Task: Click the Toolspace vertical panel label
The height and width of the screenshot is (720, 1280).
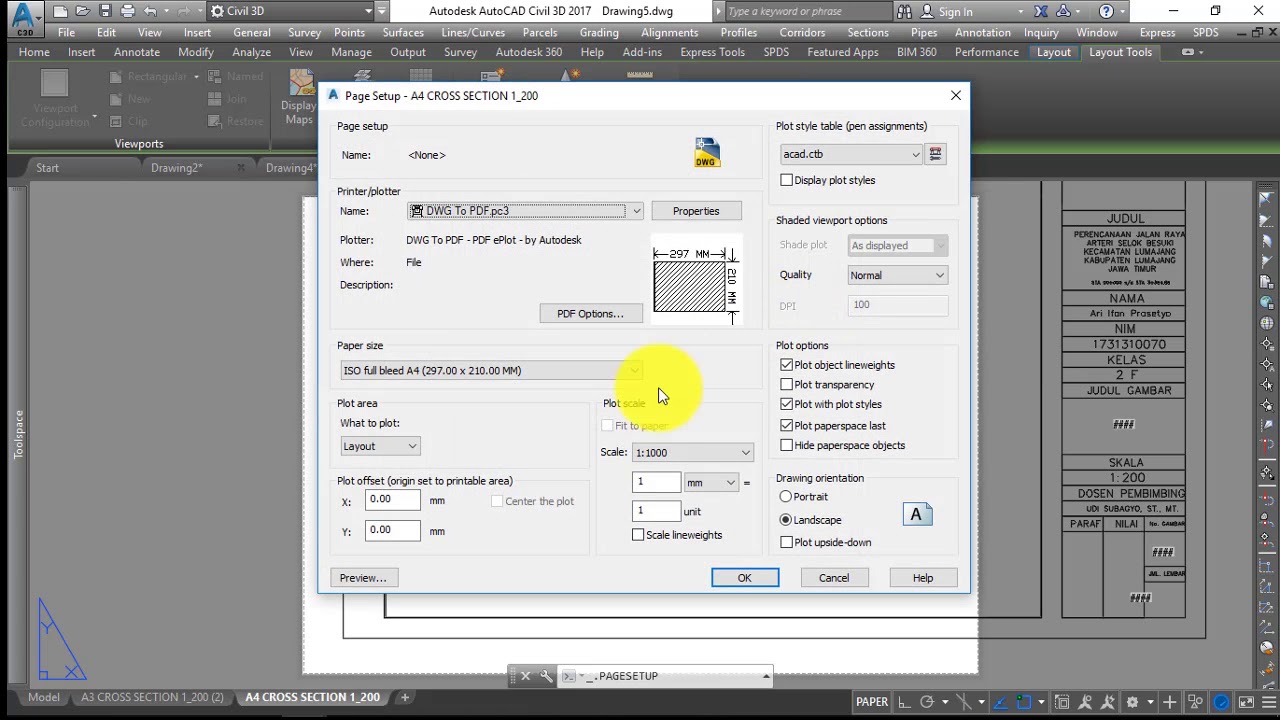Action: pos(18,434)
